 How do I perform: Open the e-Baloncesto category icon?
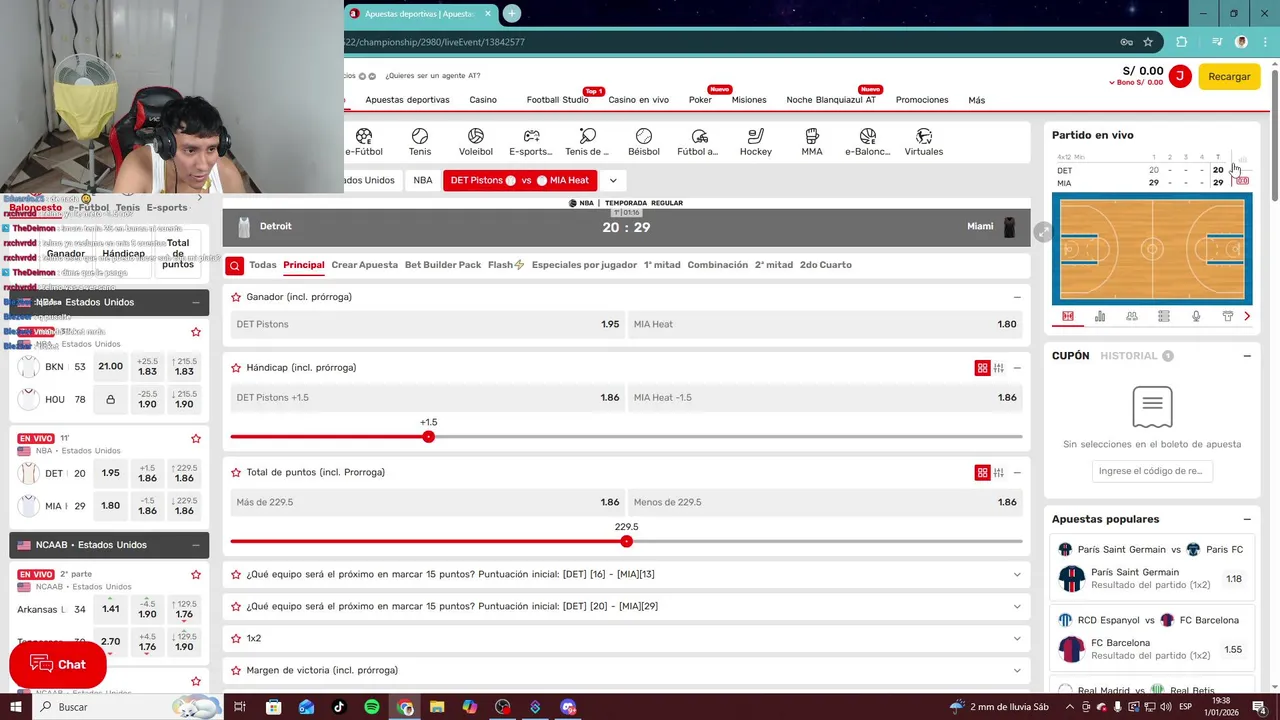[868, 136]
